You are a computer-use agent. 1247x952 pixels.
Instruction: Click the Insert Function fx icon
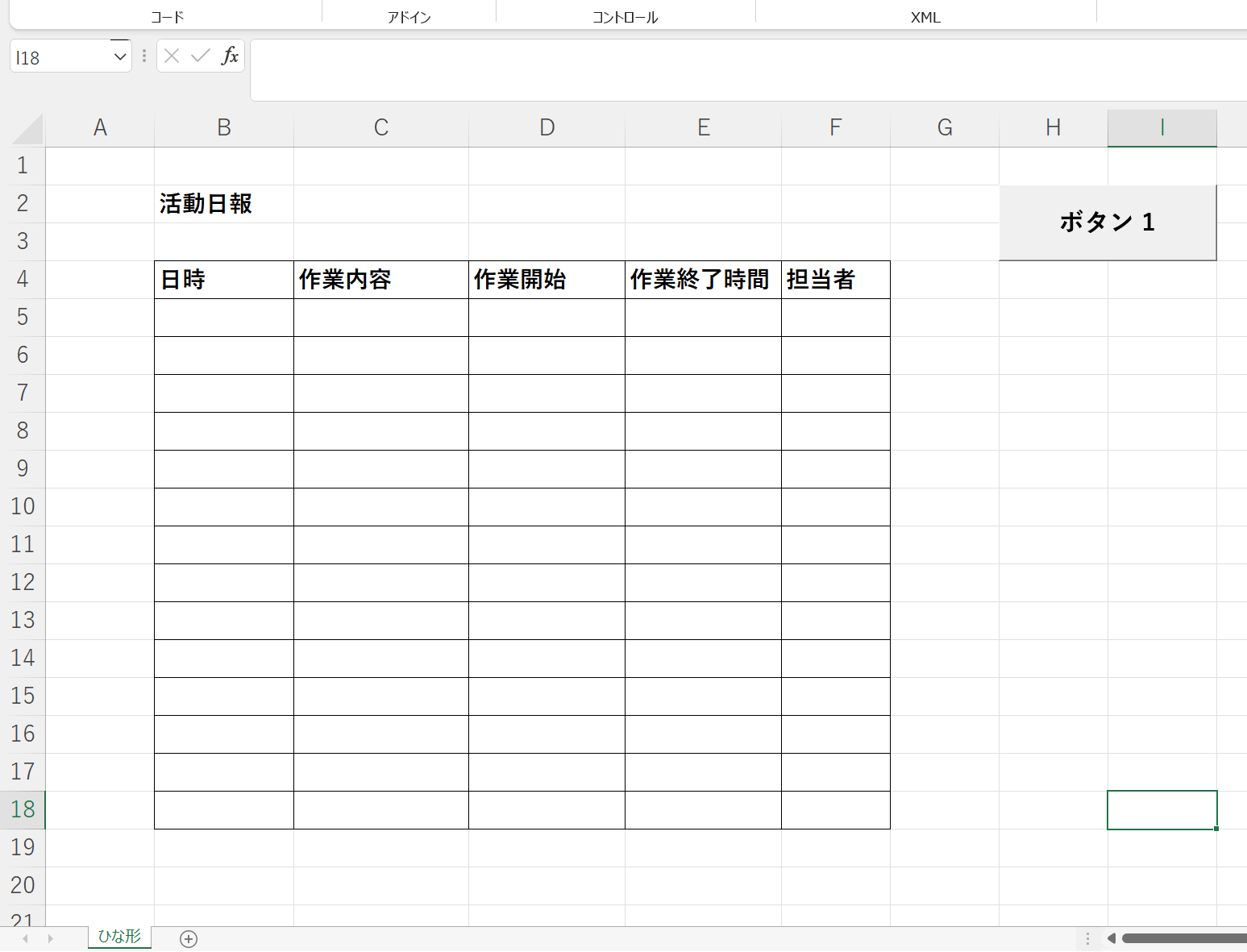pos(230,56)
